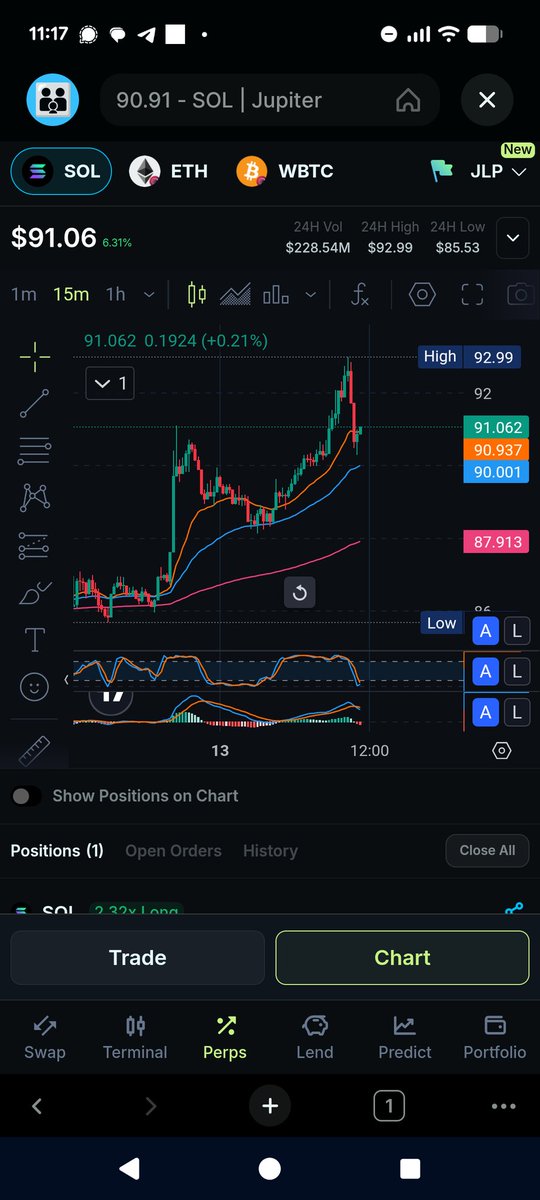Image resolution: width=540 pixels, height=1200 pixels.
Task: Switch to the 1m interval
Action: [24, 294]
